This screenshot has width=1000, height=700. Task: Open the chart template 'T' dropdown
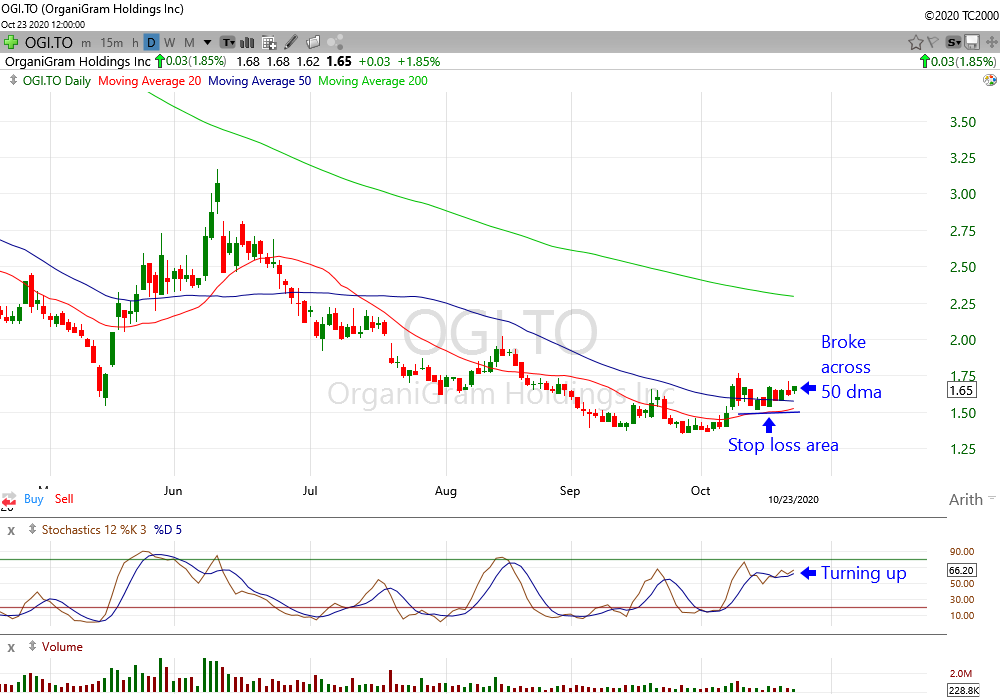click(228, 43)
